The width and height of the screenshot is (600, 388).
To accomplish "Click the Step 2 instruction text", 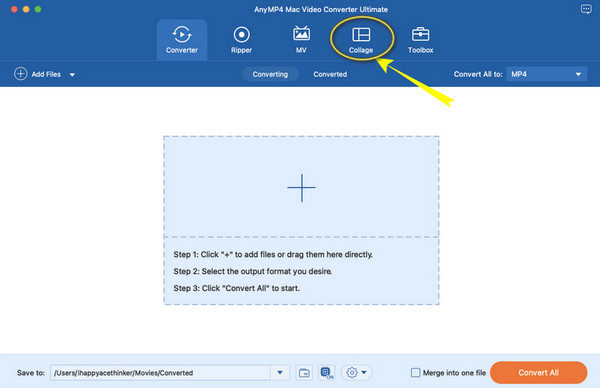I will click(x=253, y=271).
